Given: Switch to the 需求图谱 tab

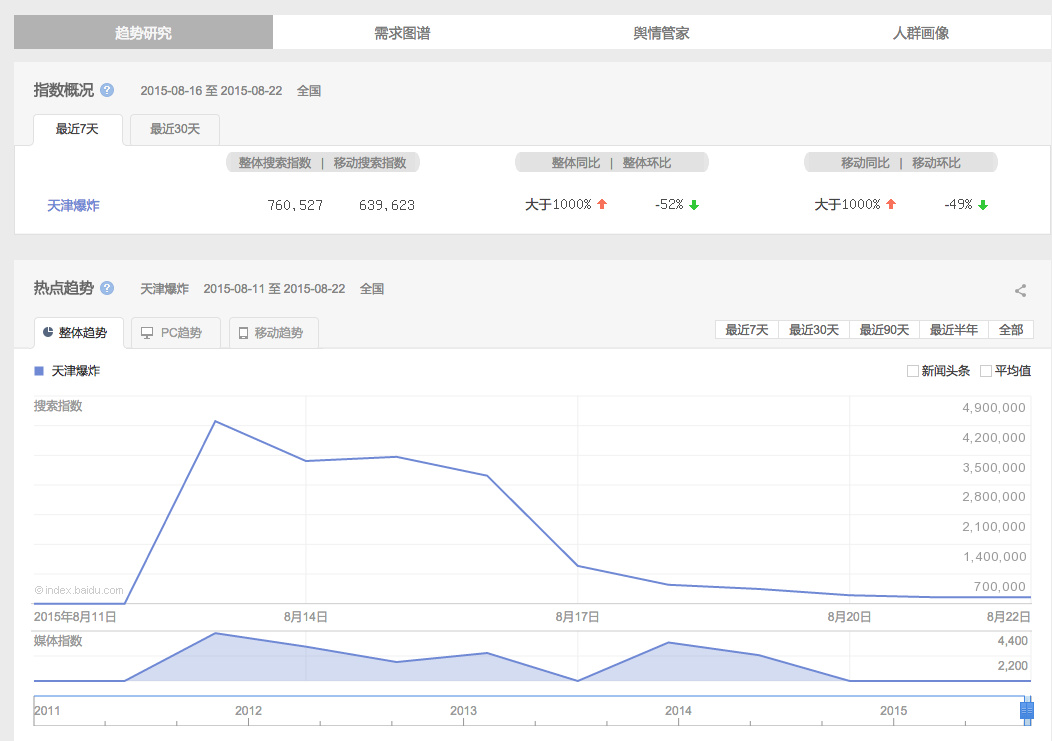Looking at the screenshot, I should click(x=402, y=33).
